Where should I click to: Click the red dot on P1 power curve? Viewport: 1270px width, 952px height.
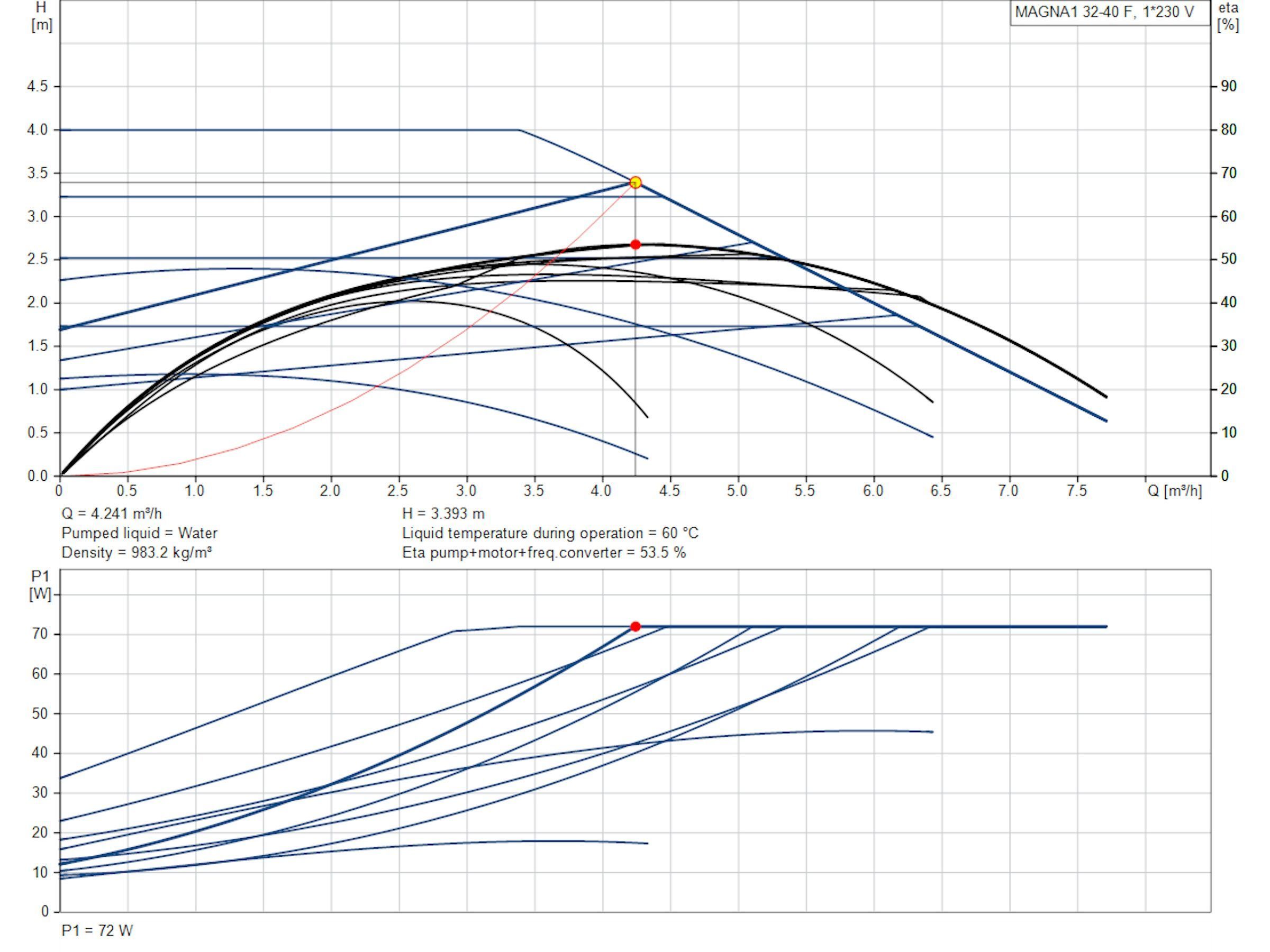click(x=635, y=627)
